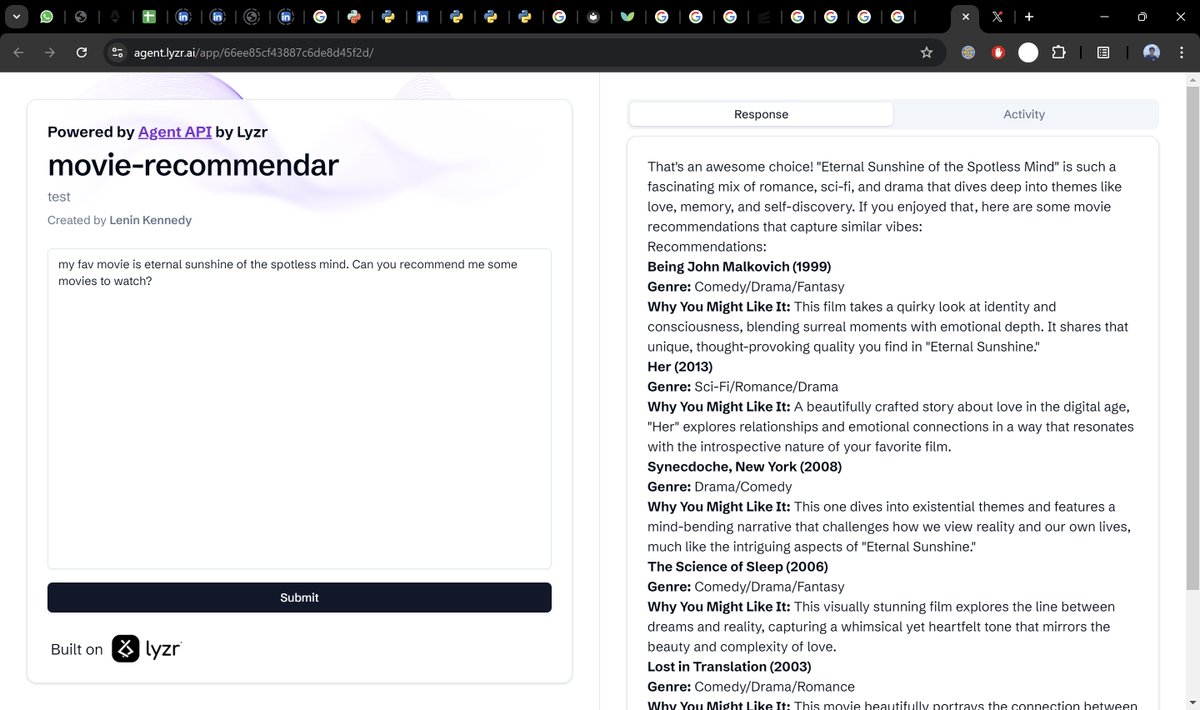The width and height of the screenshot is (1200, 710).
Task: Submit the movie recommendation request
Action: (299, 597)
